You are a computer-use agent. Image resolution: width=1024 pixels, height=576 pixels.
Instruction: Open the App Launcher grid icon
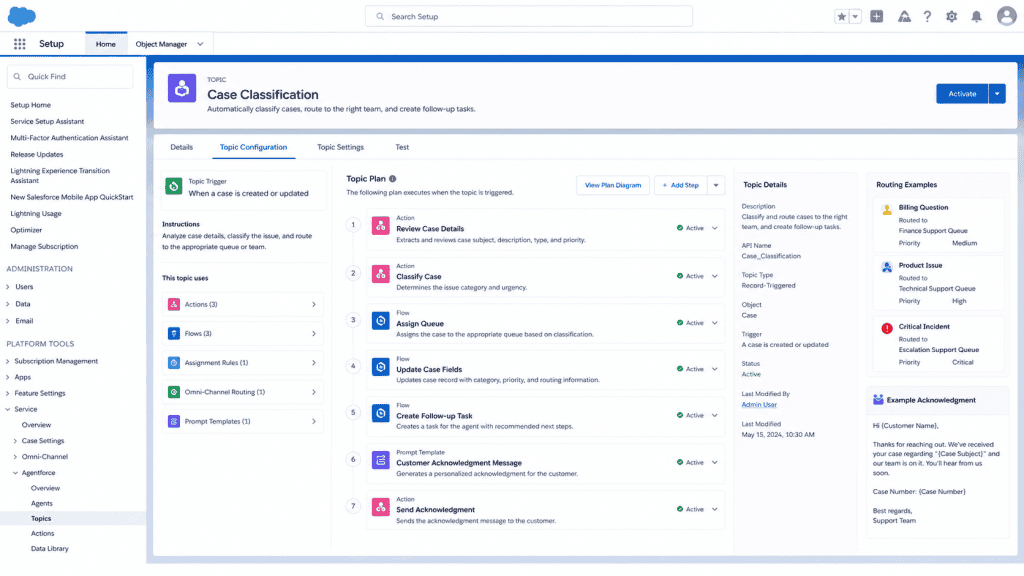click(20, 44)
